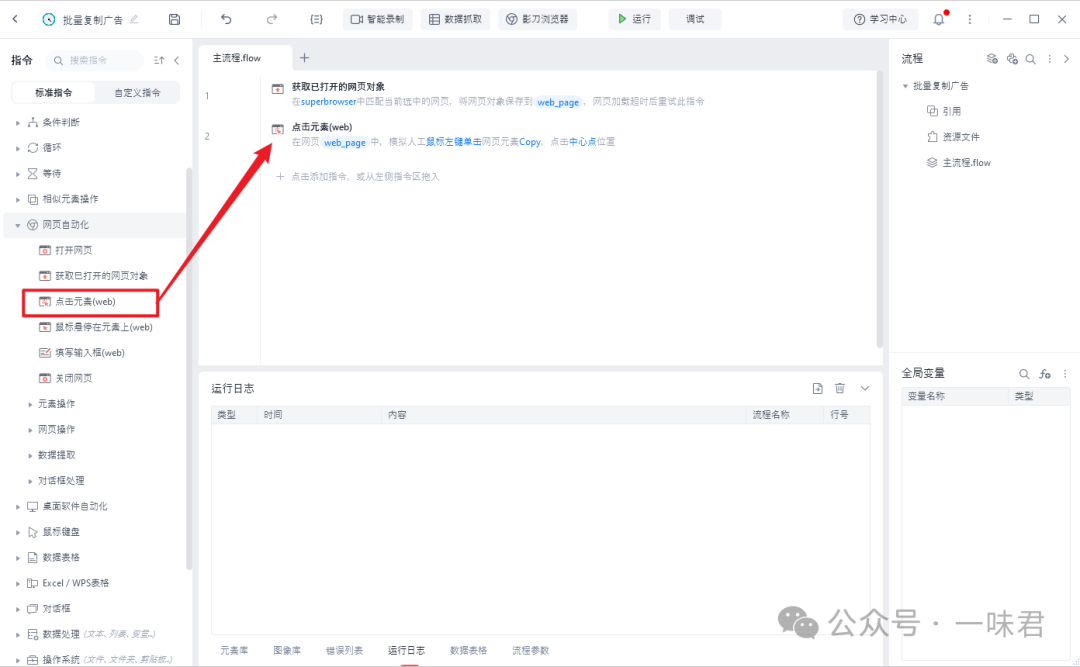Open the fx function icon in 全局变量 panel
Screen dimensions: 1080x667
pyautogui.click(x=1044, y=371)
